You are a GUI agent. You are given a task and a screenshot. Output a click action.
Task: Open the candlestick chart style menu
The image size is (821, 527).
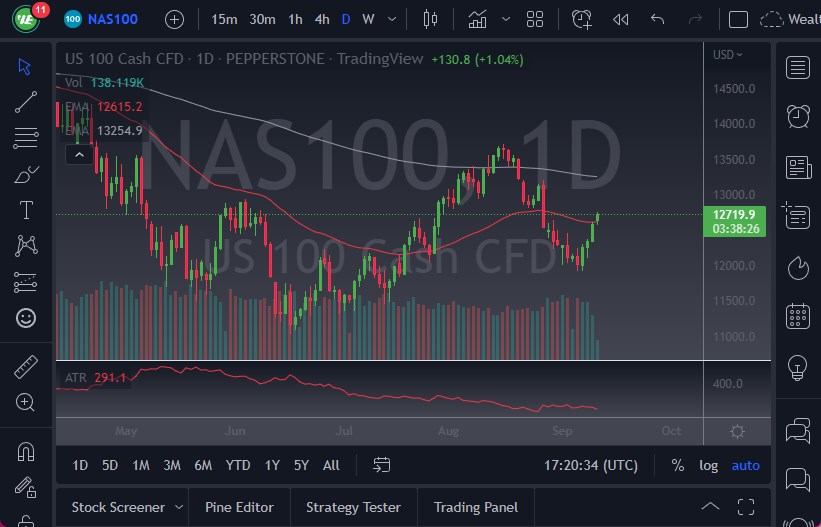click(x=430, y=19)
